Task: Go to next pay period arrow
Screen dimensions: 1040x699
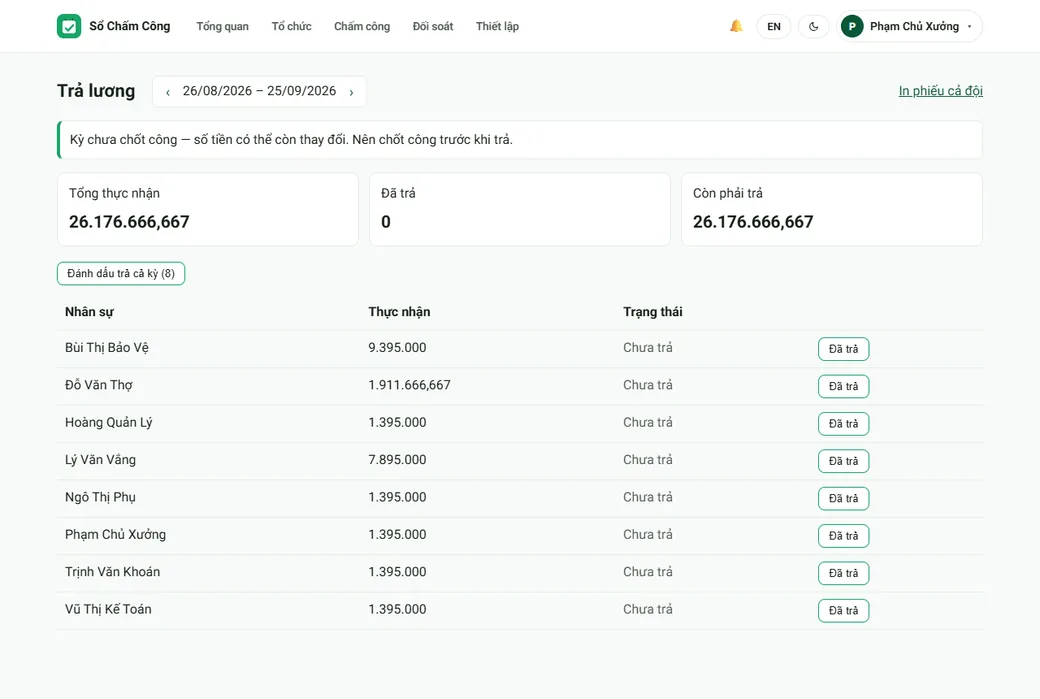Action: point(351,92)
